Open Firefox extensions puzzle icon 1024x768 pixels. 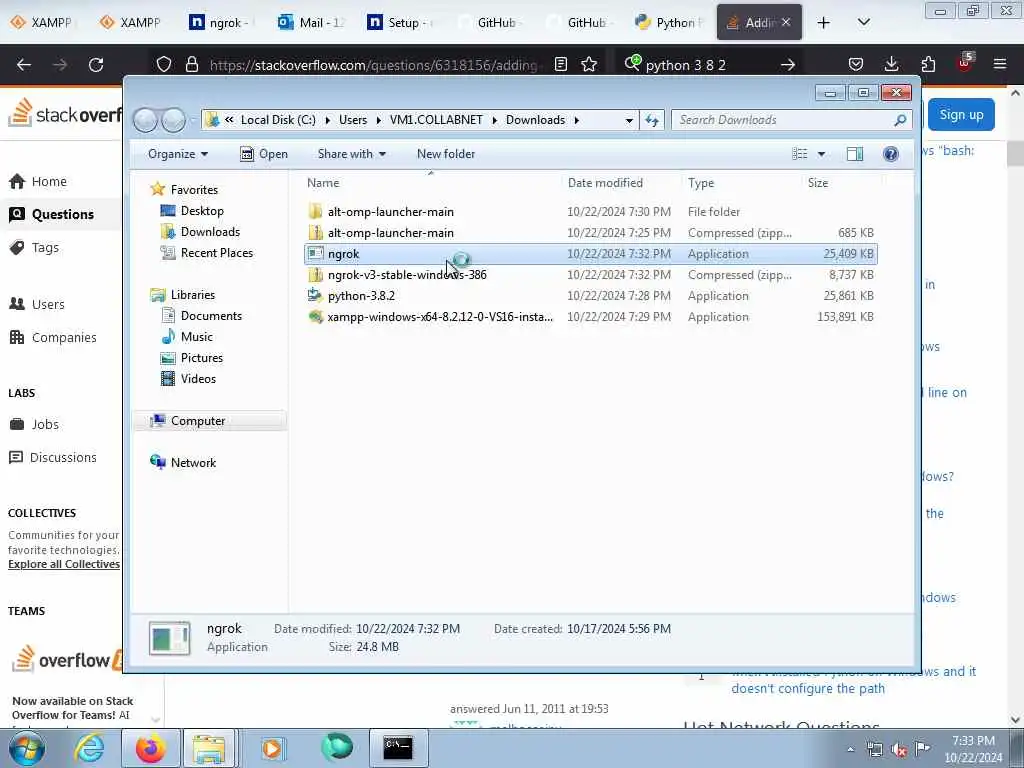928,64
